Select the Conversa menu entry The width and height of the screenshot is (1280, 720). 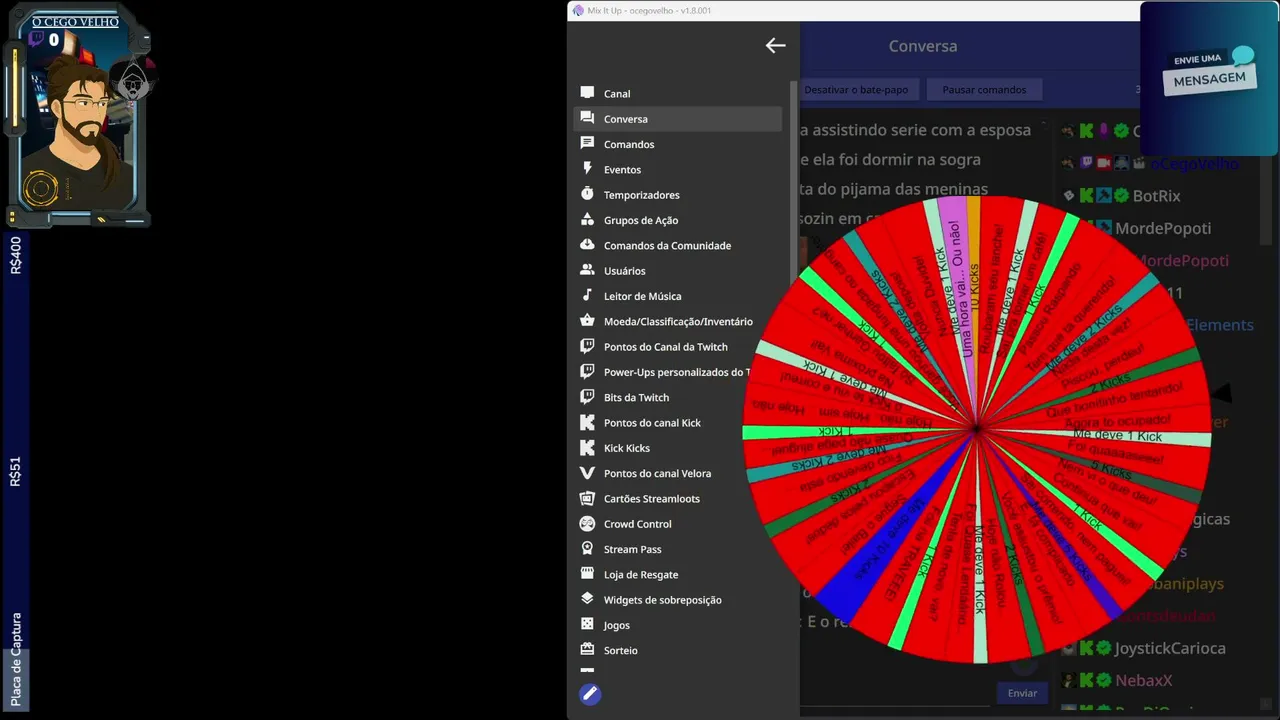(x=677, y=119)
